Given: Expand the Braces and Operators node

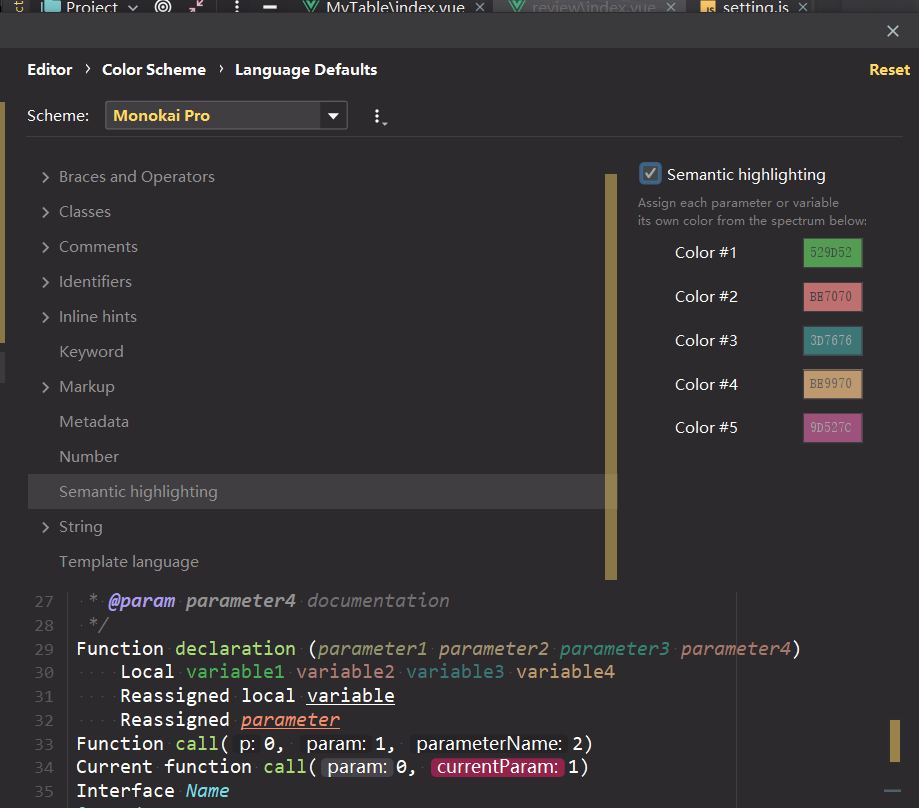Looking at the screenshot, I should [45, 177].
